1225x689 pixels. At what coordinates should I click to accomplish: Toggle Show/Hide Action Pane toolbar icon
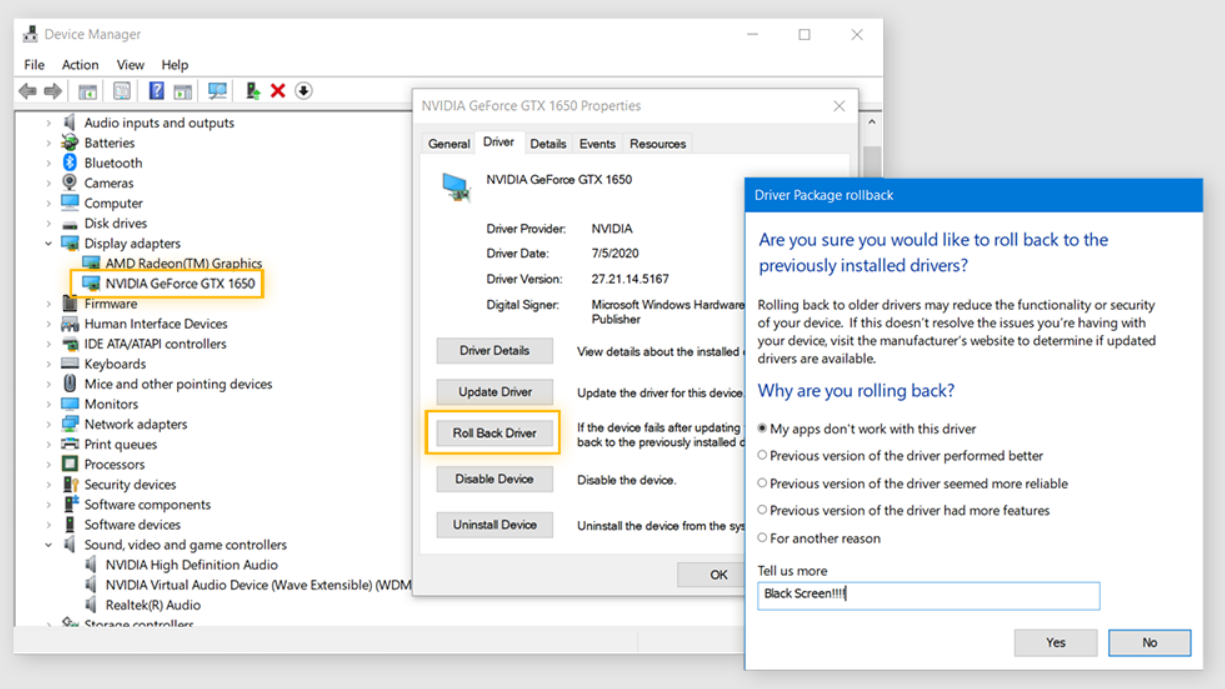tap(182, 91)
